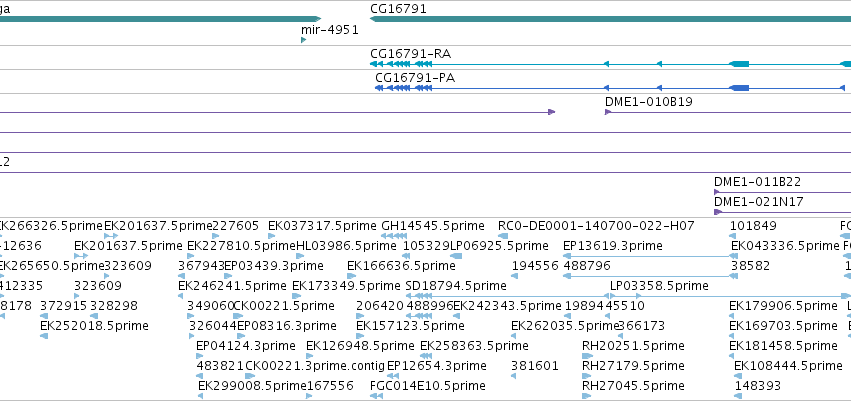Open the EK043336.5prime label
Screen dimensions: 851x401
coord(785,246)
